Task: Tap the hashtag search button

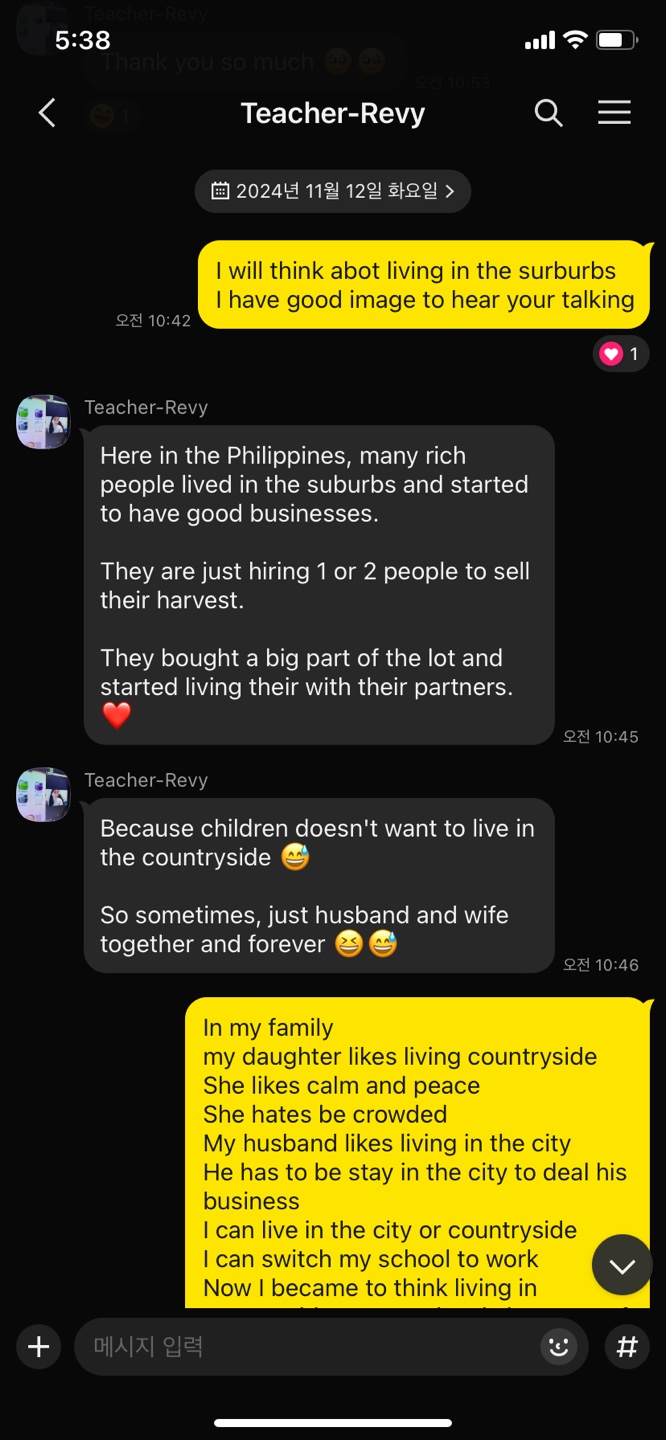Action: pos(627,1347)
